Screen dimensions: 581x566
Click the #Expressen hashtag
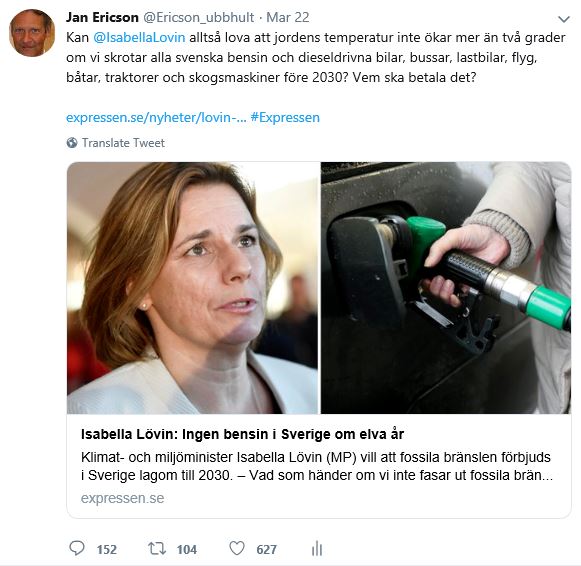point(285,117)
